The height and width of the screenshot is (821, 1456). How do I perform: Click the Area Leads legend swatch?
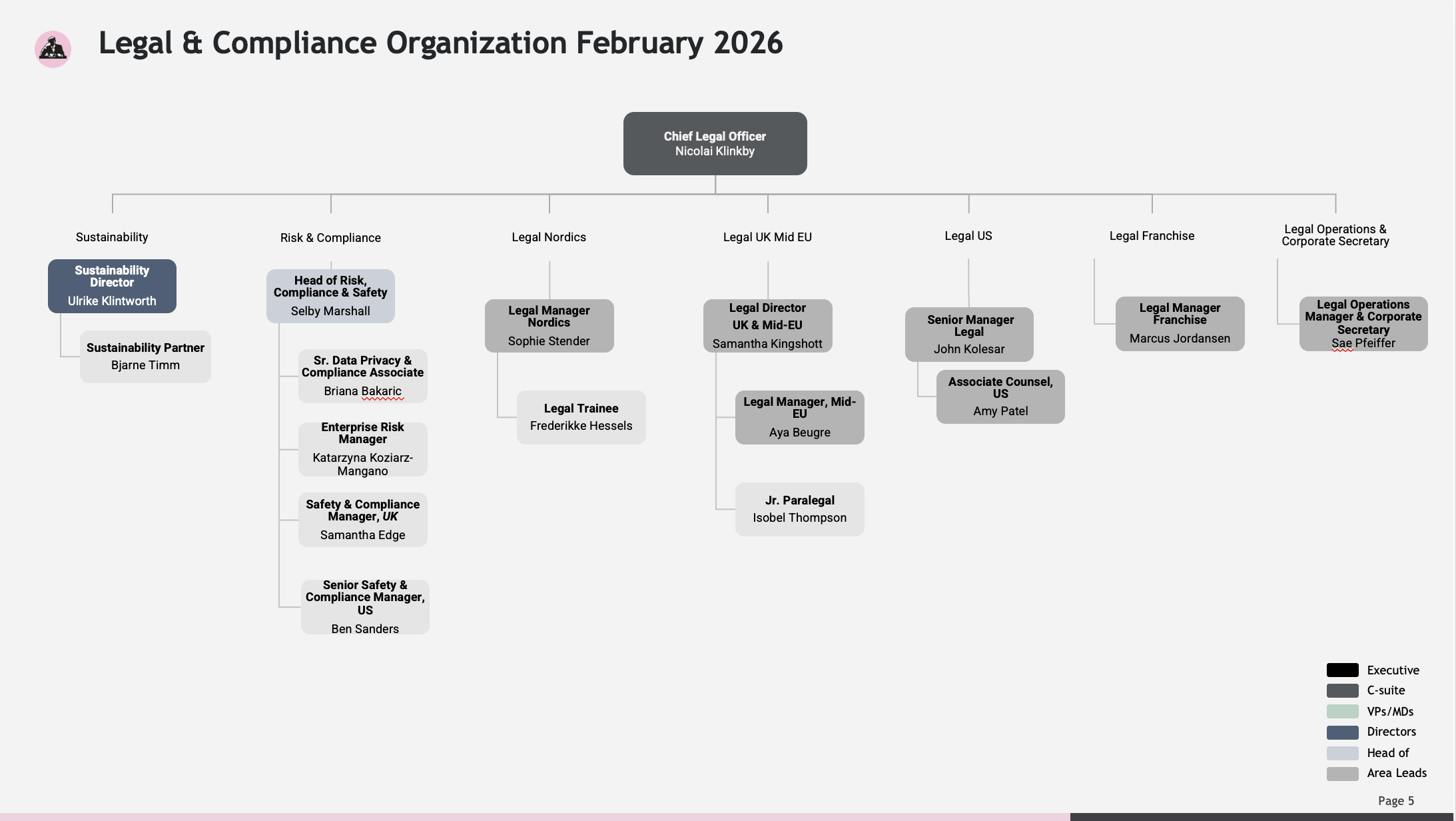(x=1342, y=773)
